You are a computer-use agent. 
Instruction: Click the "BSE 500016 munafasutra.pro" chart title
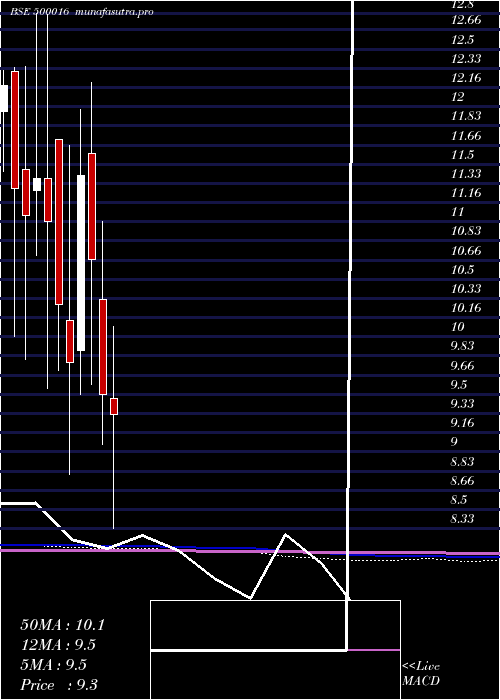pos(82,12)
